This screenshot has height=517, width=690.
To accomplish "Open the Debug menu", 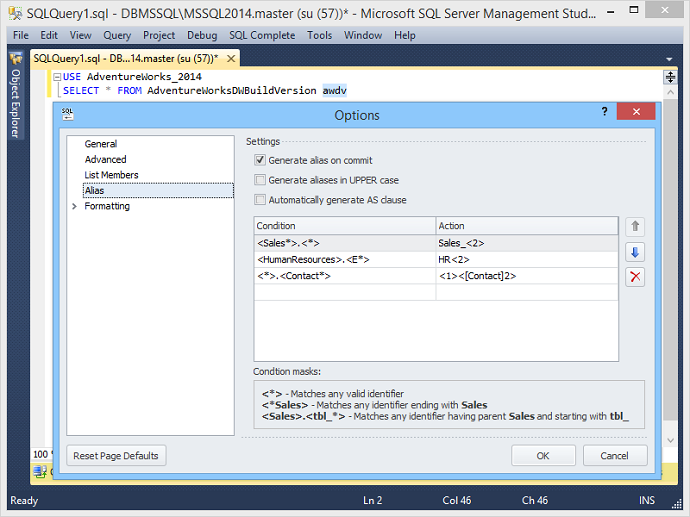I will pyautogui.click(x=202, y=35).
